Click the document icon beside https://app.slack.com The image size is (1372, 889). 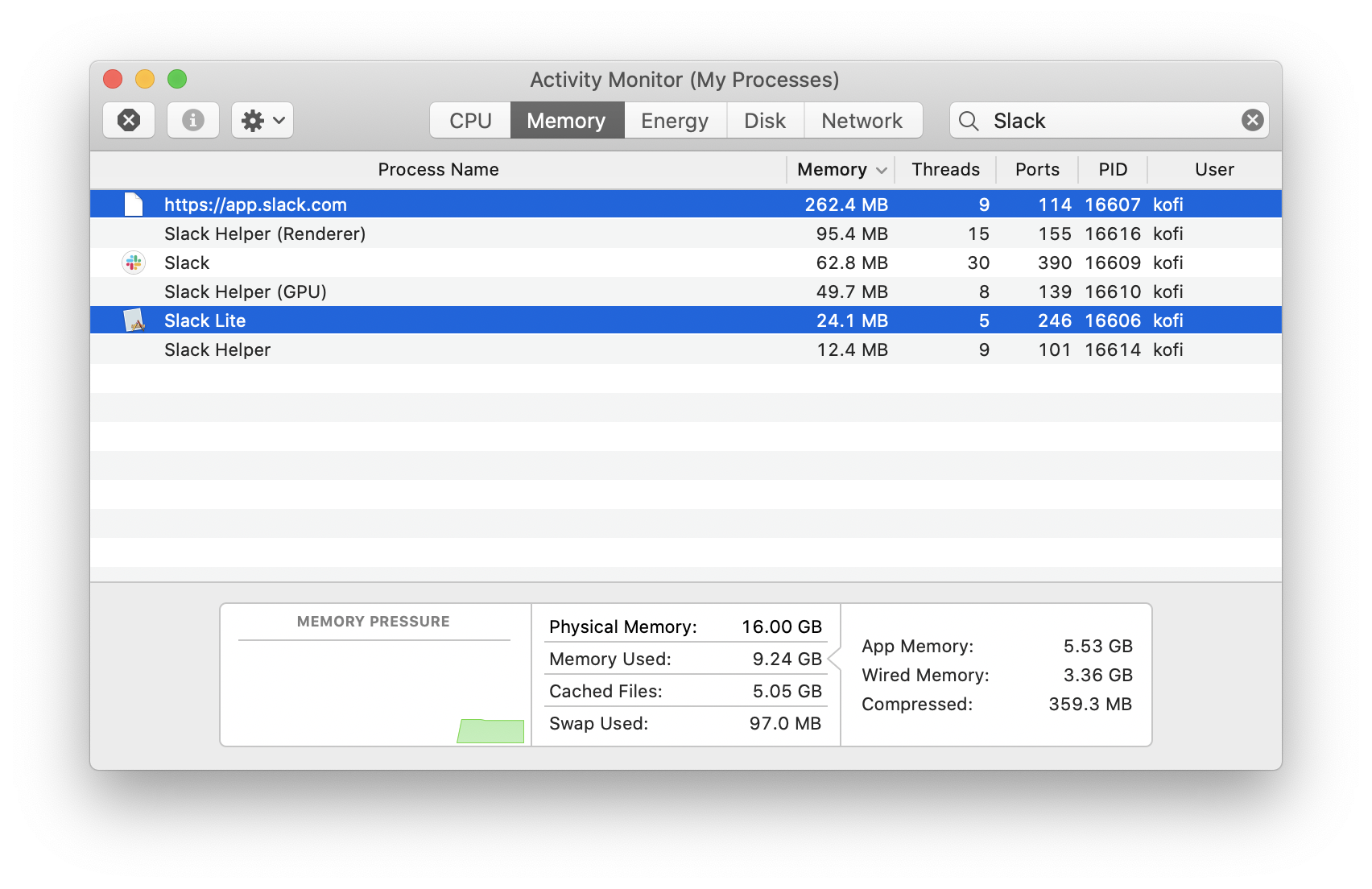[134, 205]
